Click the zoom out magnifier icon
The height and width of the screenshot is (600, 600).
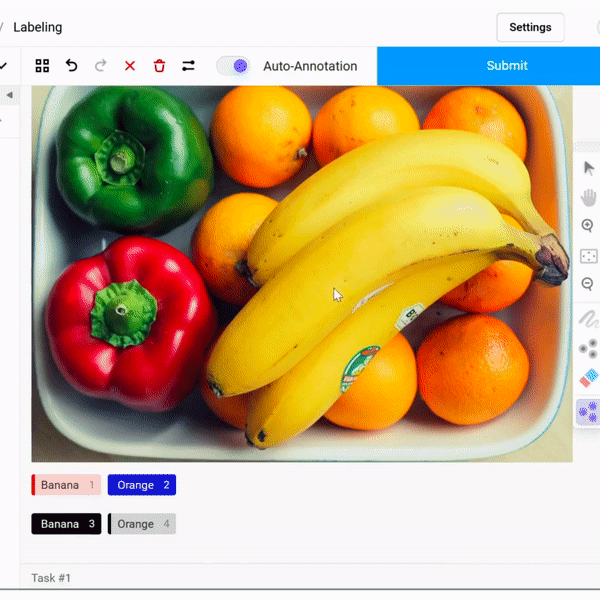587,284
